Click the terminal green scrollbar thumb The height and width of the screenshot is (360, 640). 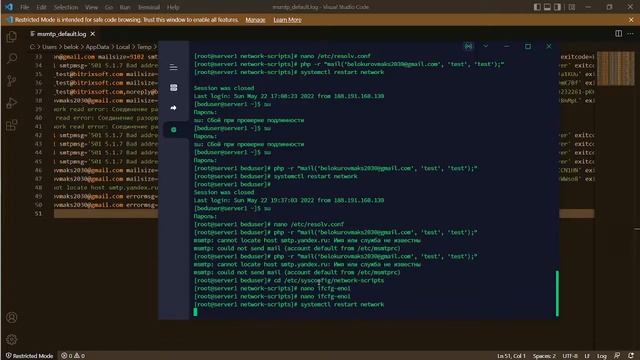557,293
